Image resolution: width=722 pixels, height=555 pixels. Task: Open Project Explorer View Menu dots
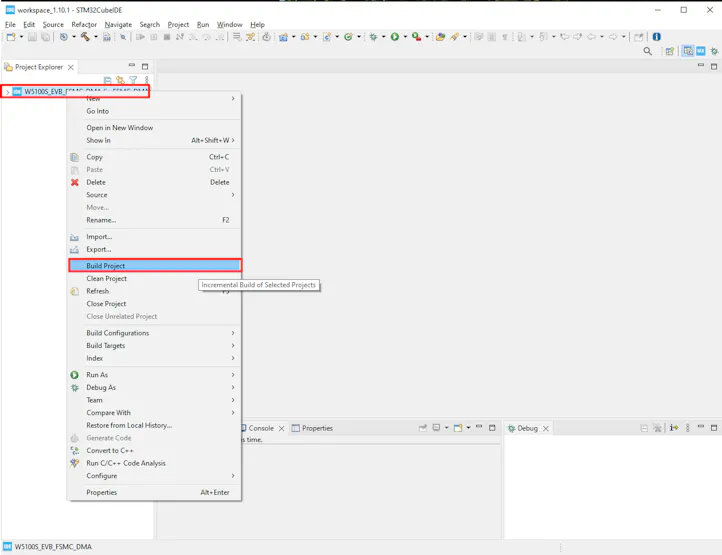[146, 80]
